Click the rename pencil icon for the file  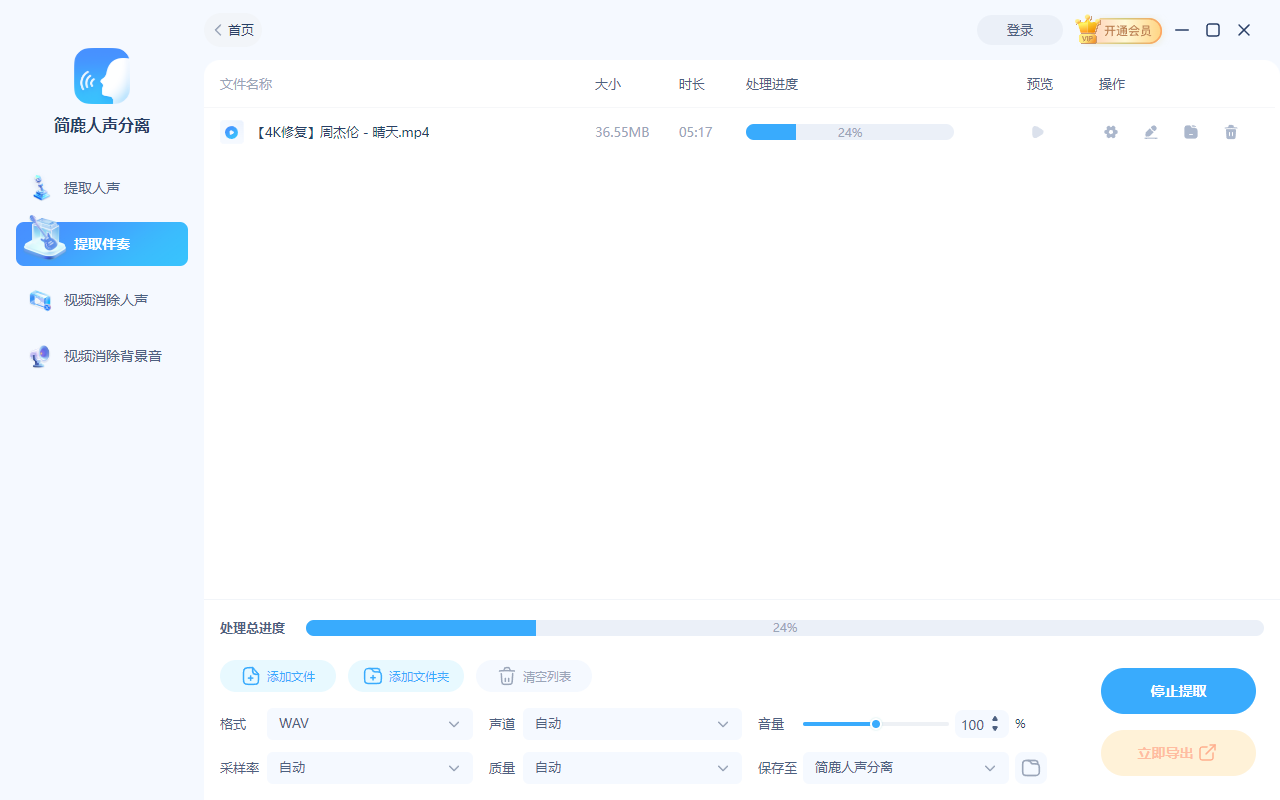tap(1150, 131)
